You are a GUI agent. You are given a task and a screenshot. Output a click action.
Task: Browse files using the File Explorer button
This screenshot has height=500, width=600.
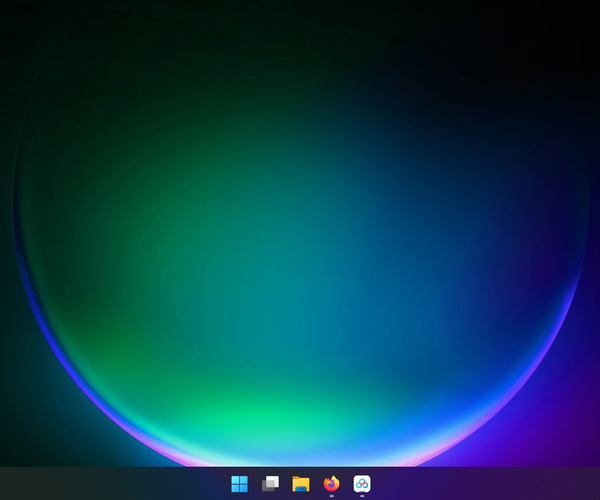(301, 484)
